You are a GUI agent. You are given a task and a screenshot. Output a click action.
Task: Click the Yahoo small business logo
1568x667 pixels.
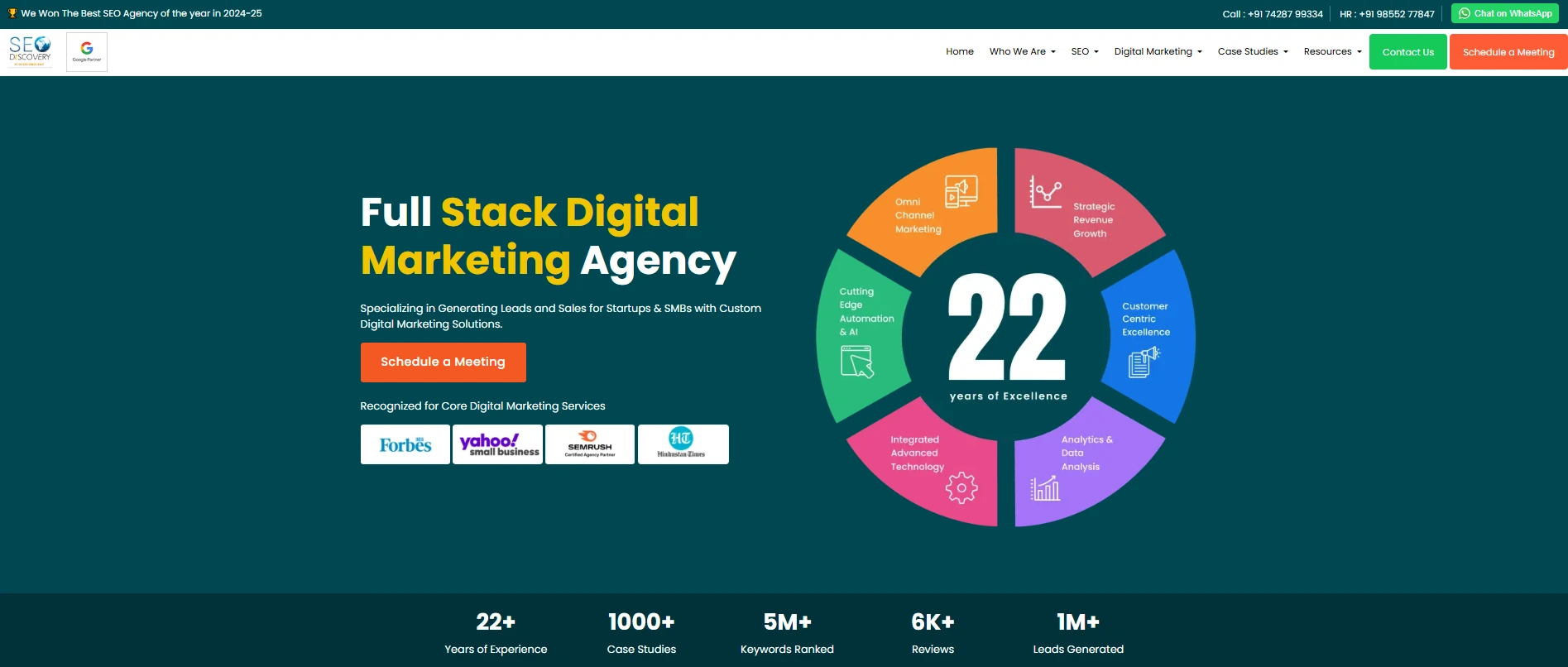pos(498,444)
